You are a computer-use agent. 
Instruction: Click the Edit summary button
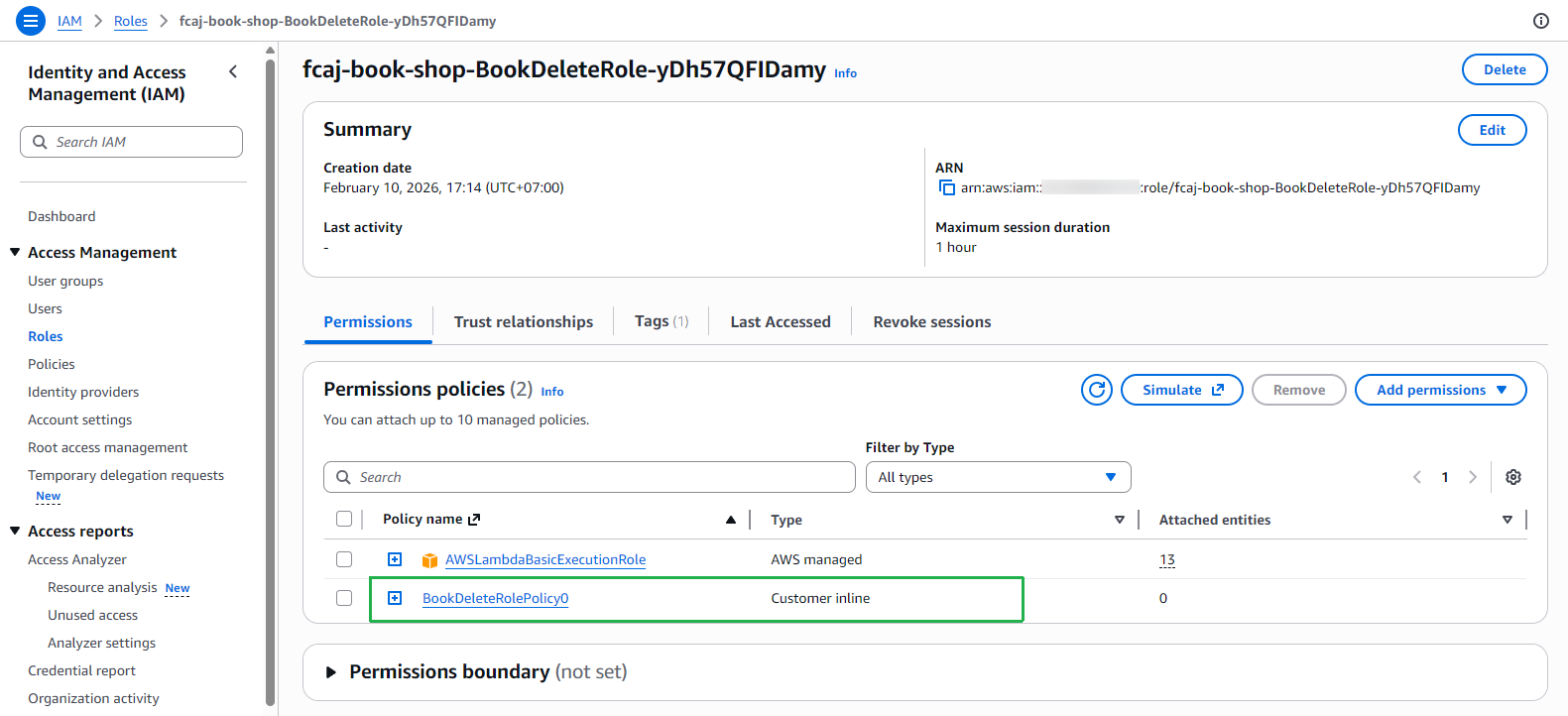pyautogui.click(x=1493, y=130)
